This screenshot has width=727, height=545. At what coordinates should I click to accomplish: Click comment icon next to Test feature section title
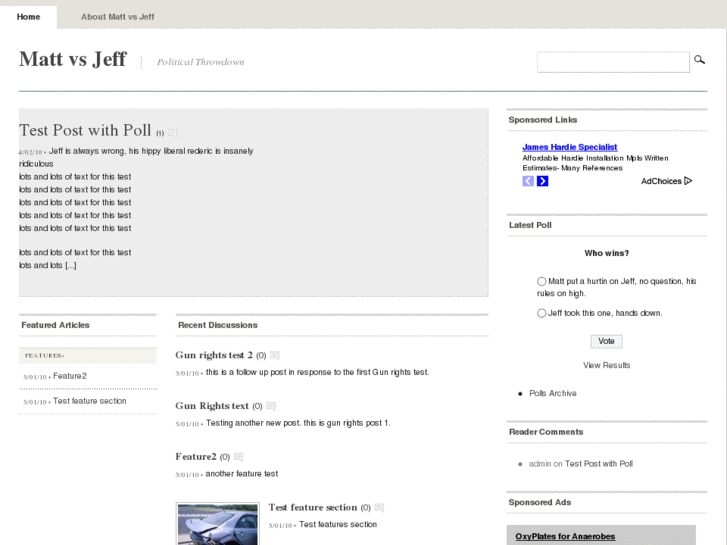click(x=379, y=508)
